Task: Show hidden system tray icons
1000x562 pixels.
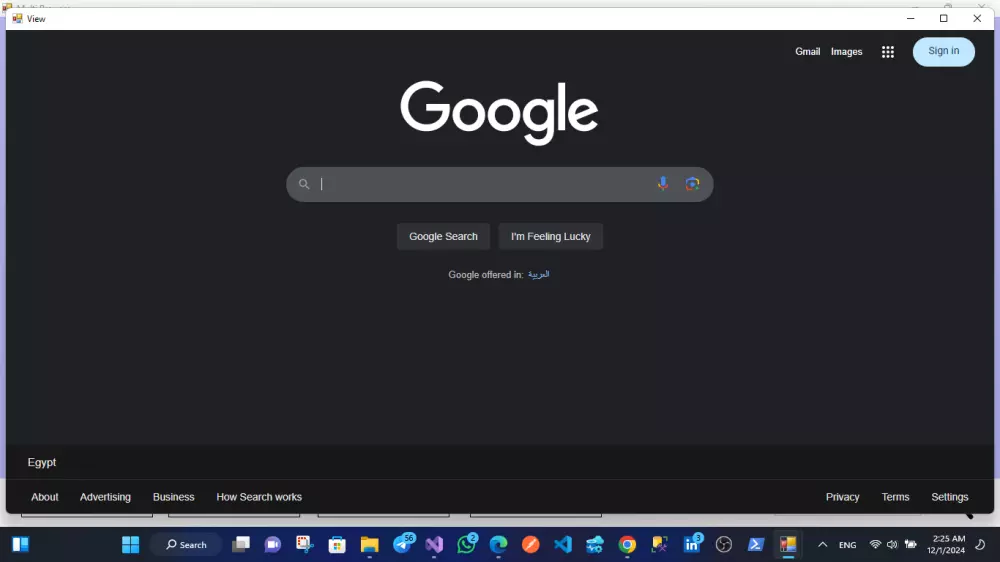Action: [823, 545]
